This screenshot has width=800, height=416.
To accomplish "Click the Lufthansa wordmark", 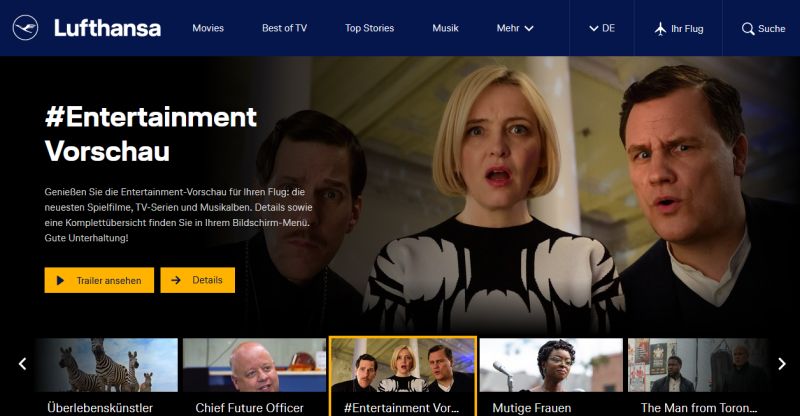I will tap(108, 28).
